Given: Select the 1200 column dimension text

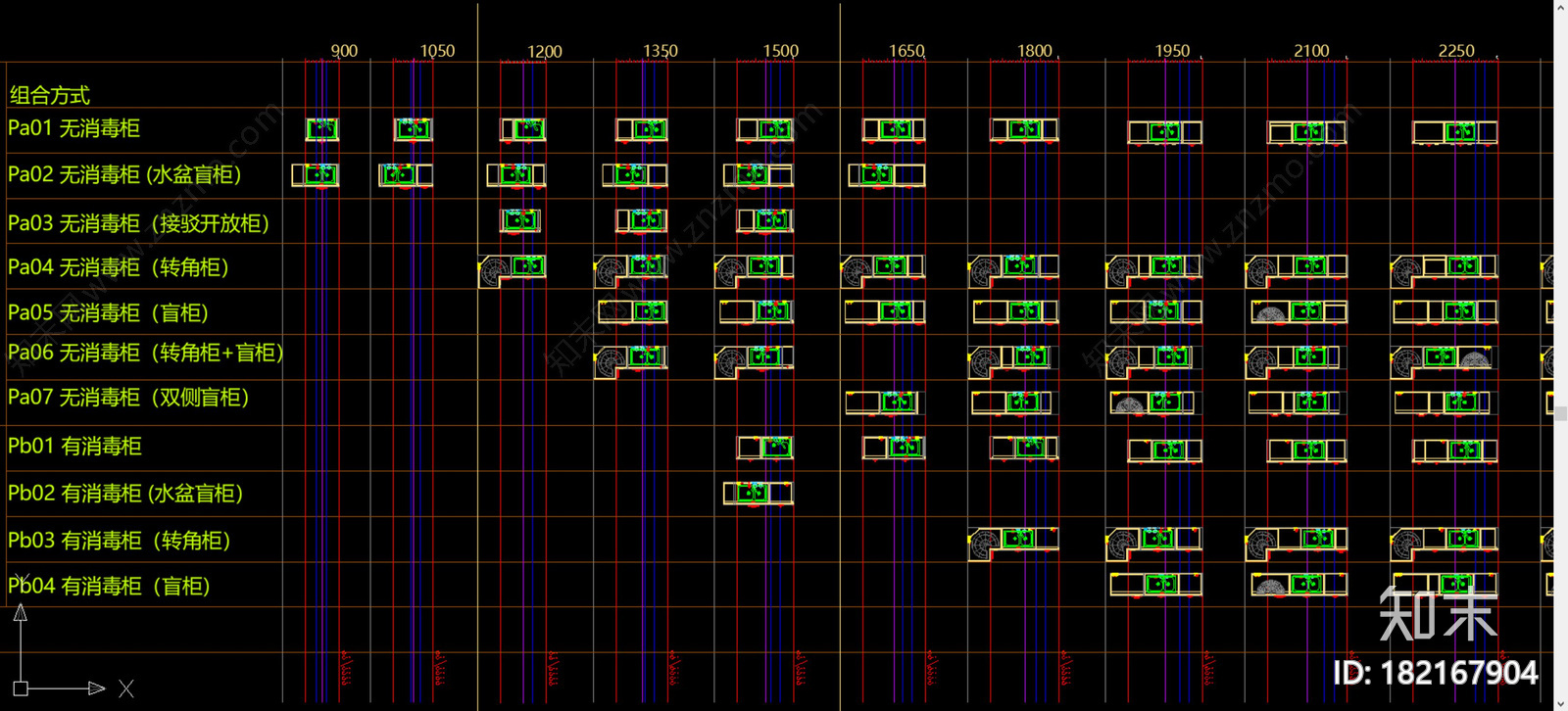Looking at the screenshot, I should [545, 51].
